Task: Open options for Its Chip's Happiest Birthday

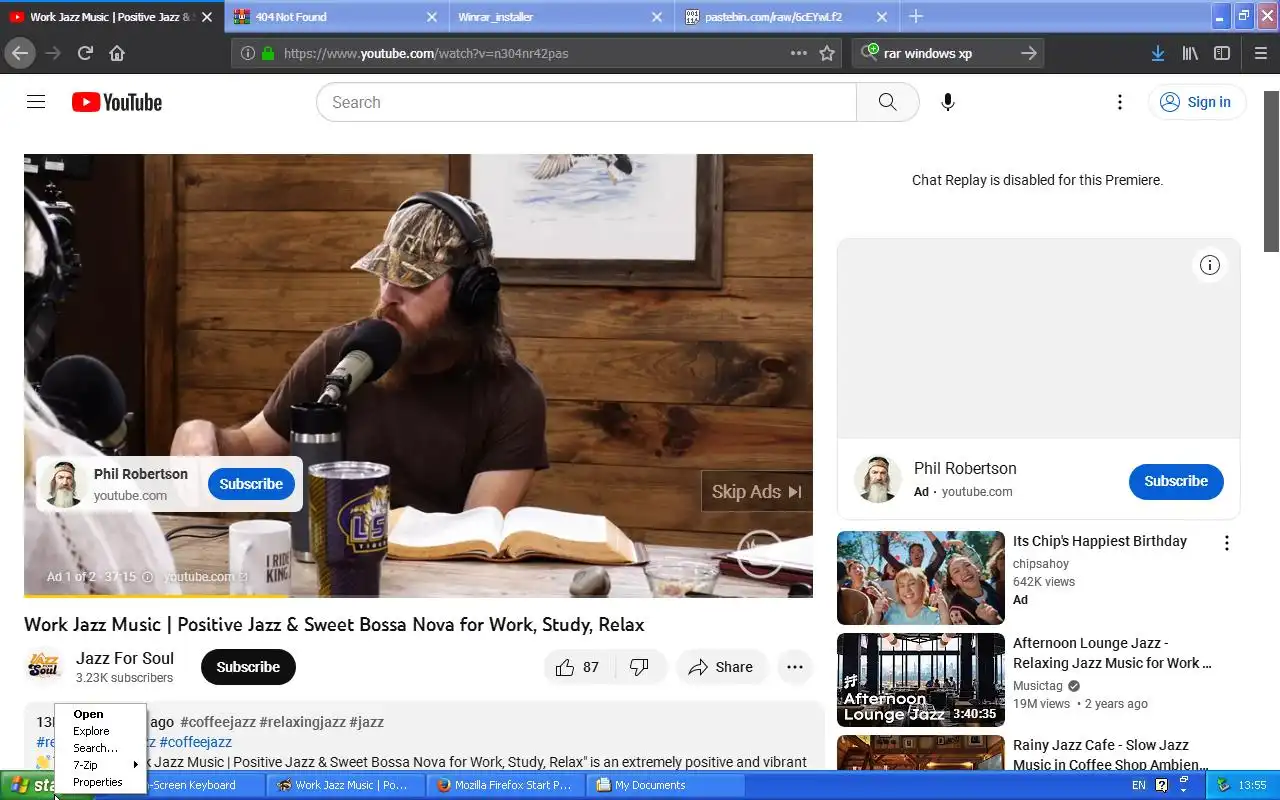Action: pyautogui.click(x=1227, y=543)
